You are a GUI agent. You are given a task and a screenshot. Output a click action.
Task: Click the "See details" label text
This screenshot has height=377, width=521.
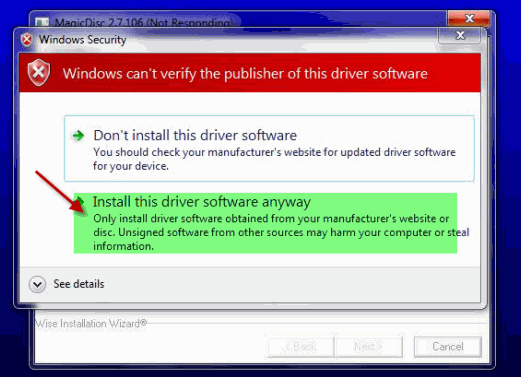point(79,284)
